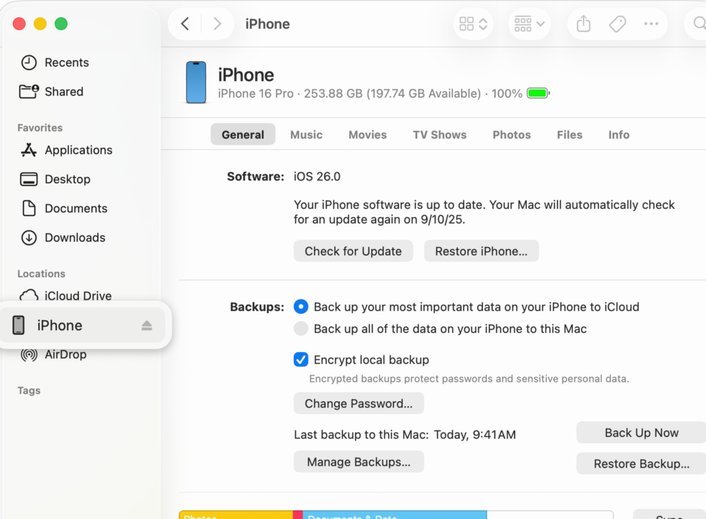Click the Tags section header
This screenshot has width=706, height=519.
[x=29, y=391]
